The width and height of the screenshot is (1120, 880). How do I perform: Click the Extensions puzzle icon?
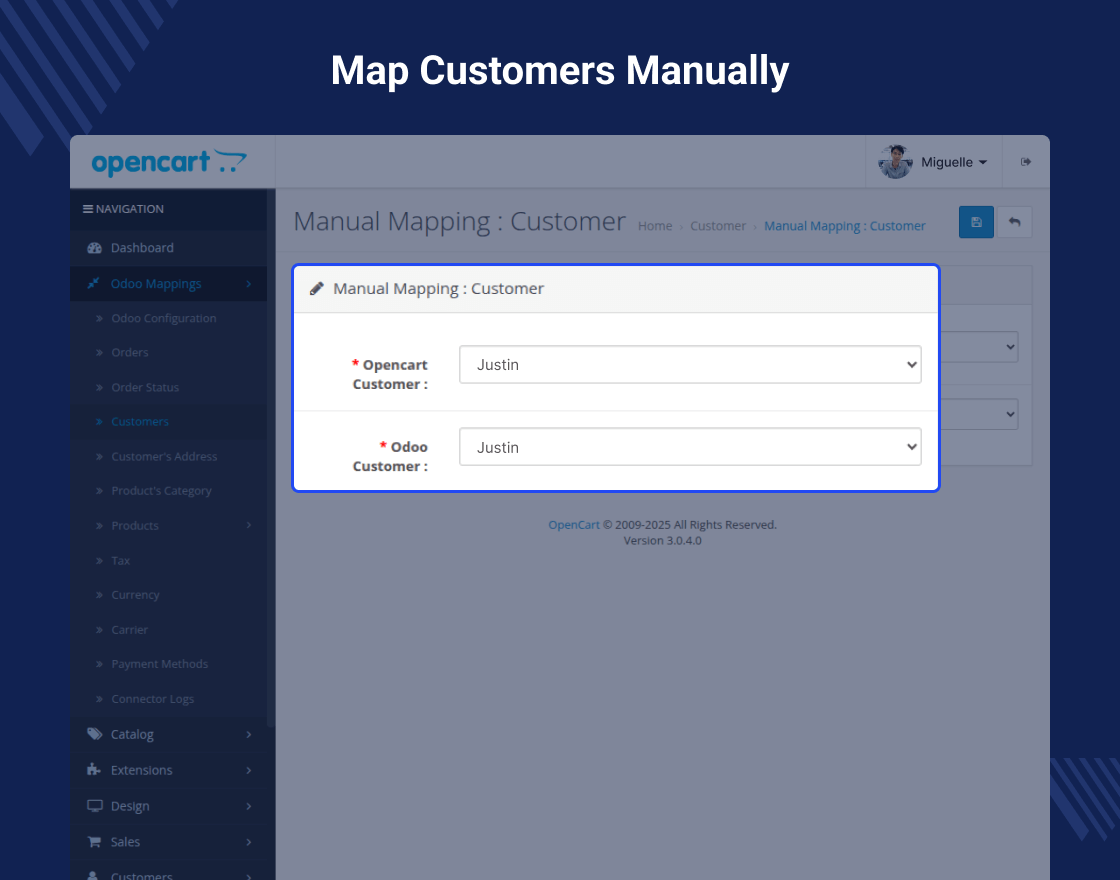point(94,769)
